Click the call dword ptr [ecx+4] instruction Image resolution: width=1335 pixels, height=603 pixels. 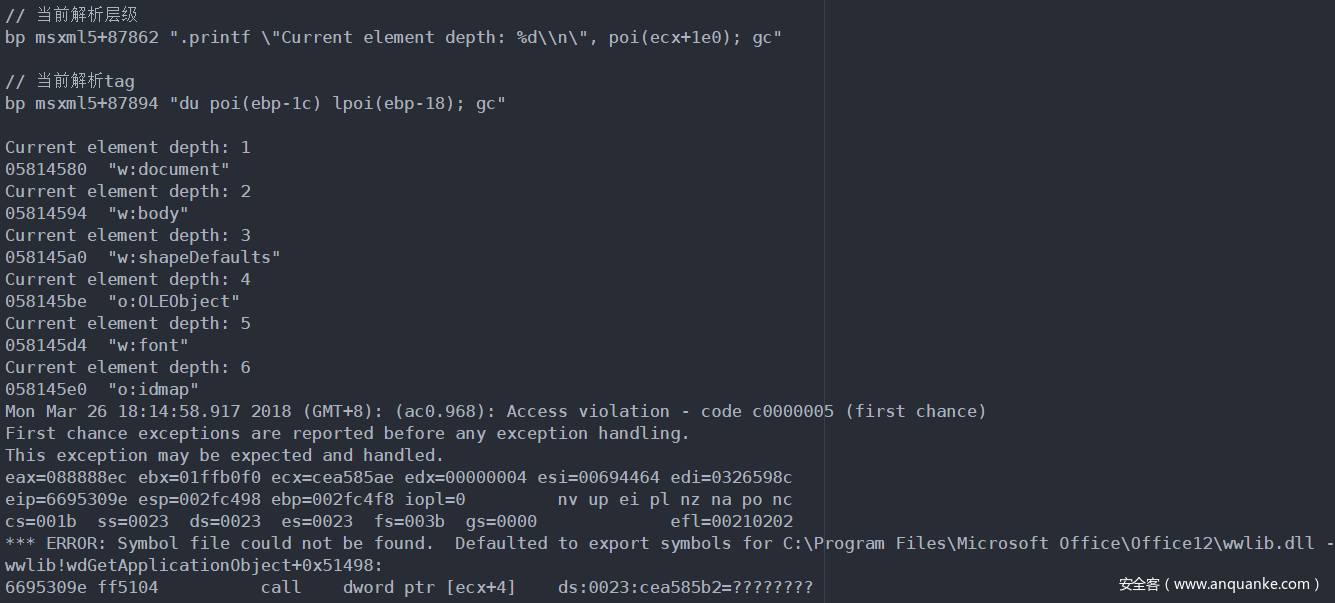click(x=388, y=587)
